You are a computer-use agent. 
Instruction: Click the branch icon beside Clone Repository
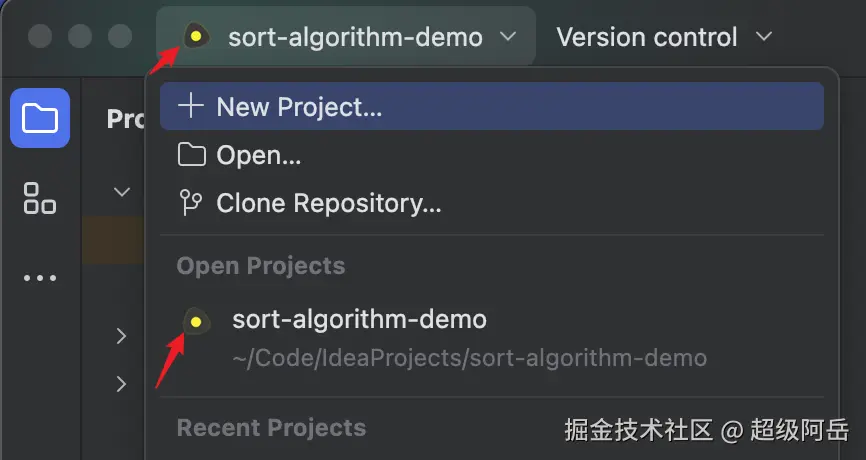pos(190,204)
